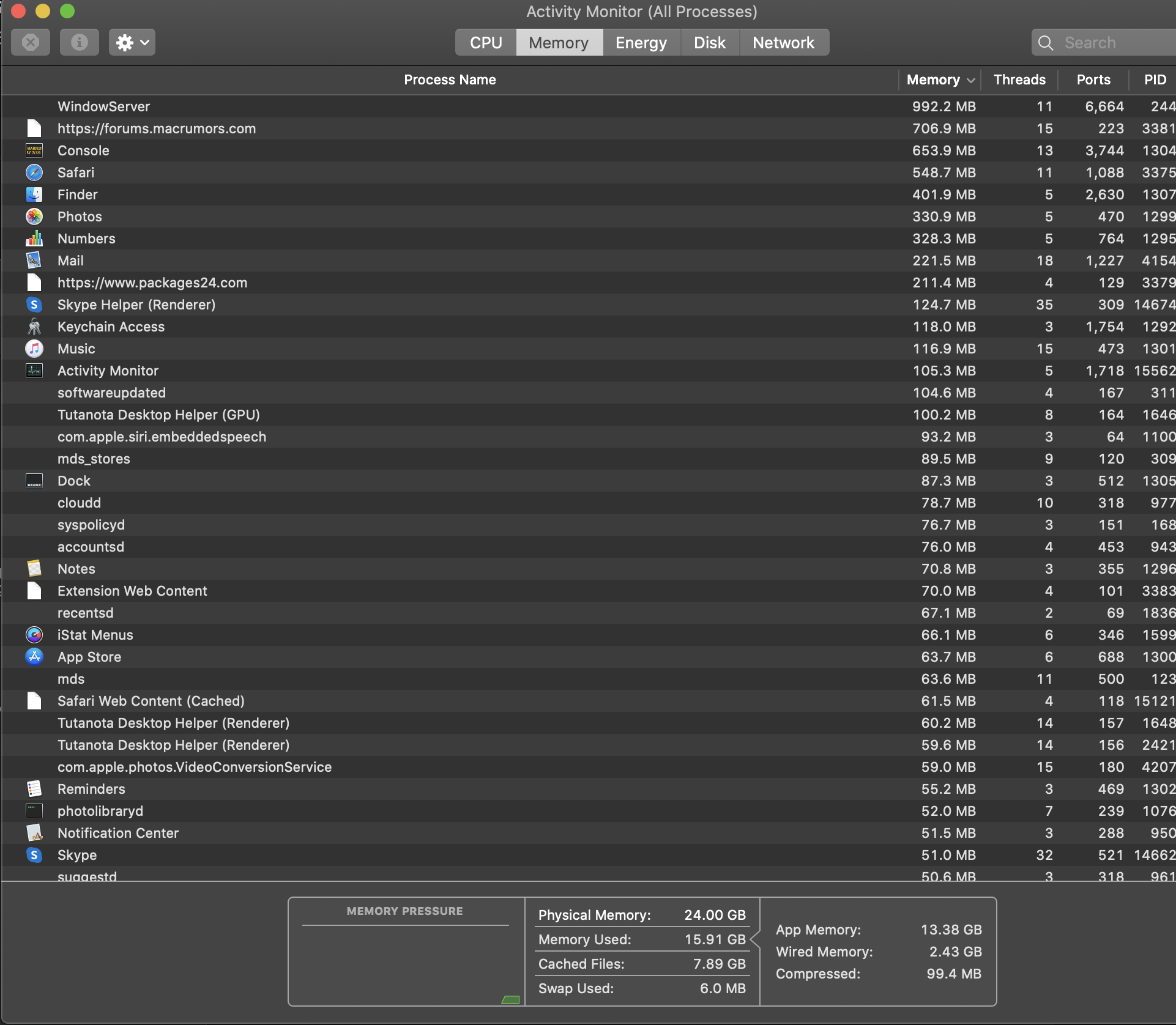This screenshot has height=1025, width=1176.
Task: Open the Energy tab
Action: tap(641, 42)
